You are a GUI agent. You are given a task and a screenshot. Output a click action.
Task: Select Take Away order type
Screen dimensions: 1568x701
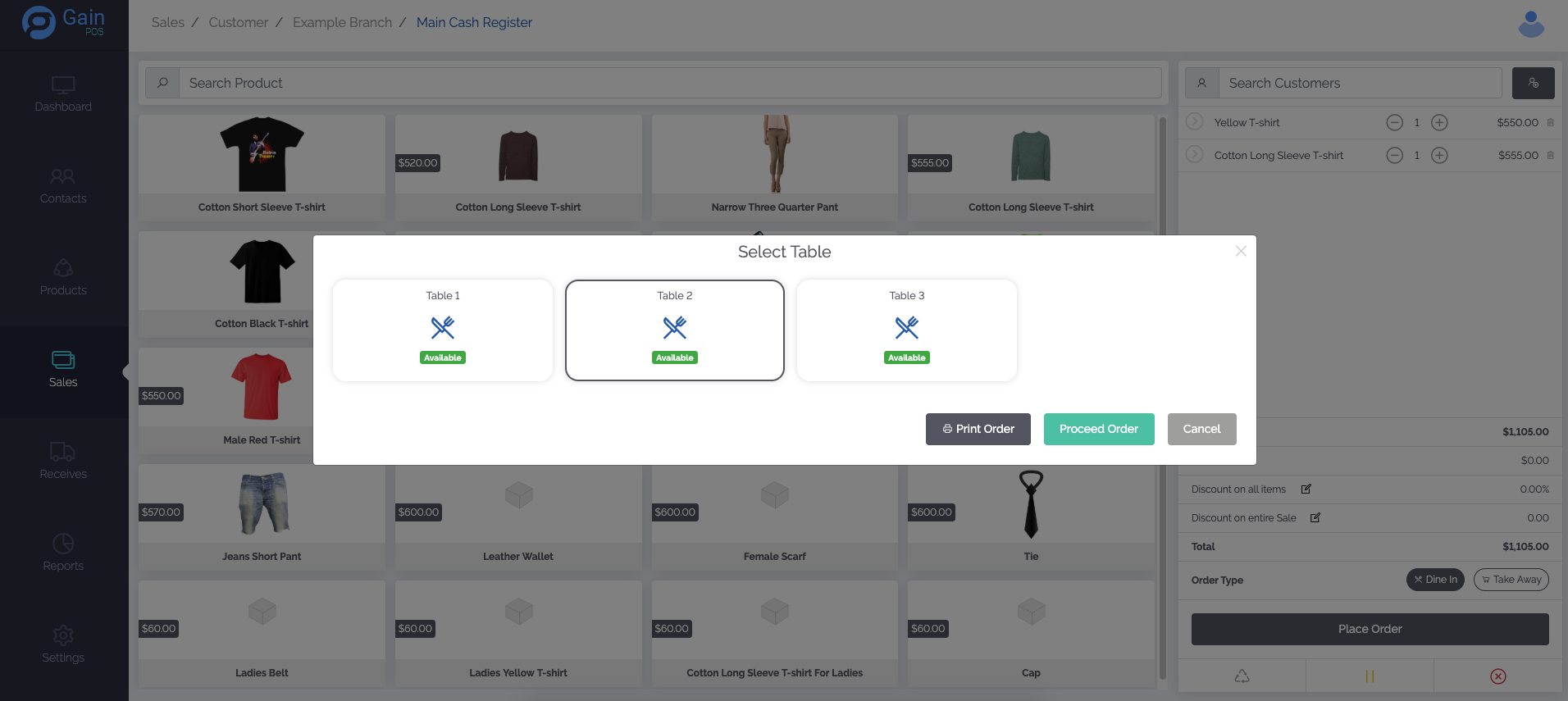1511,580
